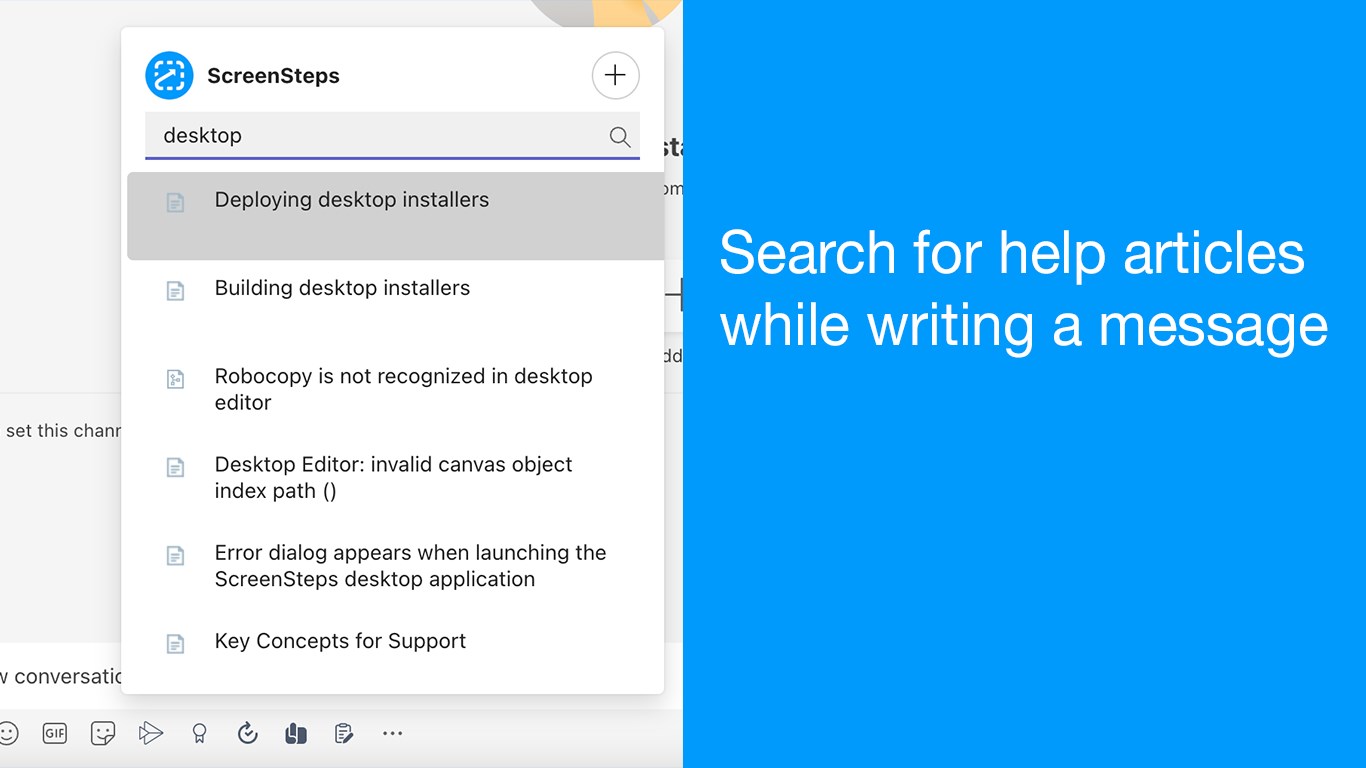Image resolution: width=1366 pixels, height=768 pixels.
Task: Select 'Building desktop installers' result
Action: click(395, 304)
